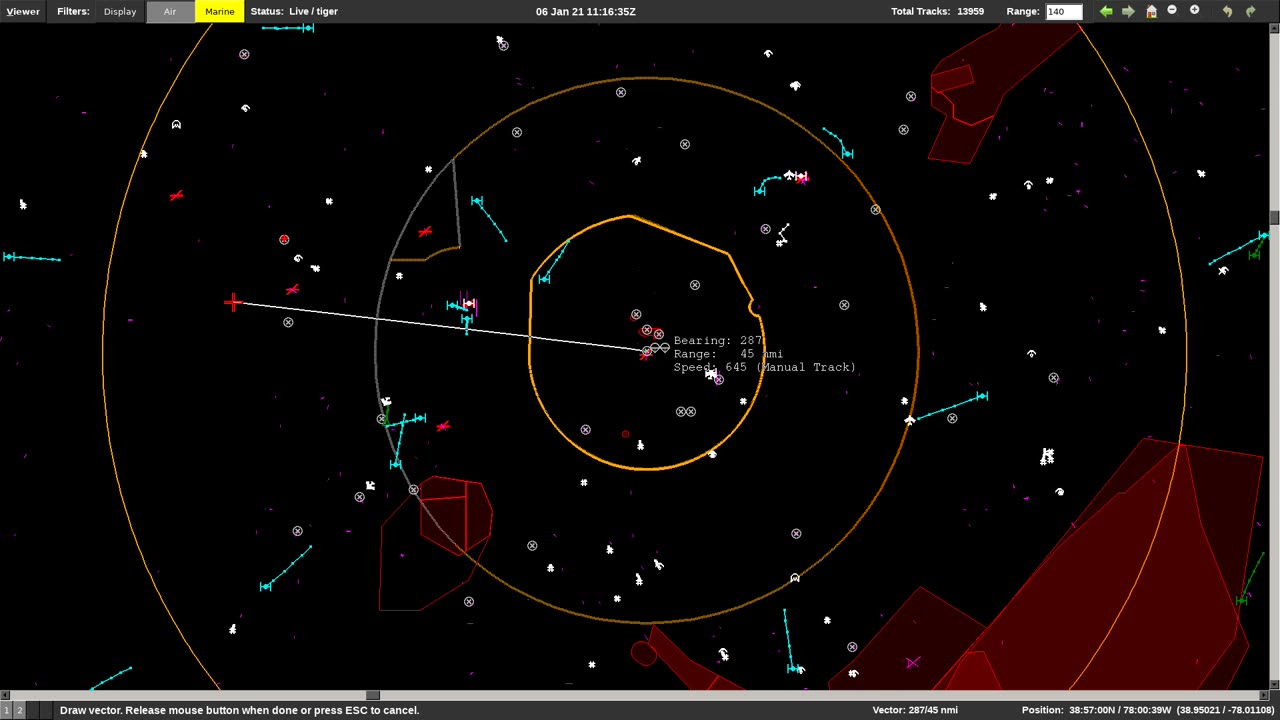Screen dimensions: 1280x720
Task: Switch to view tab 1
Action: coord(7,710)
